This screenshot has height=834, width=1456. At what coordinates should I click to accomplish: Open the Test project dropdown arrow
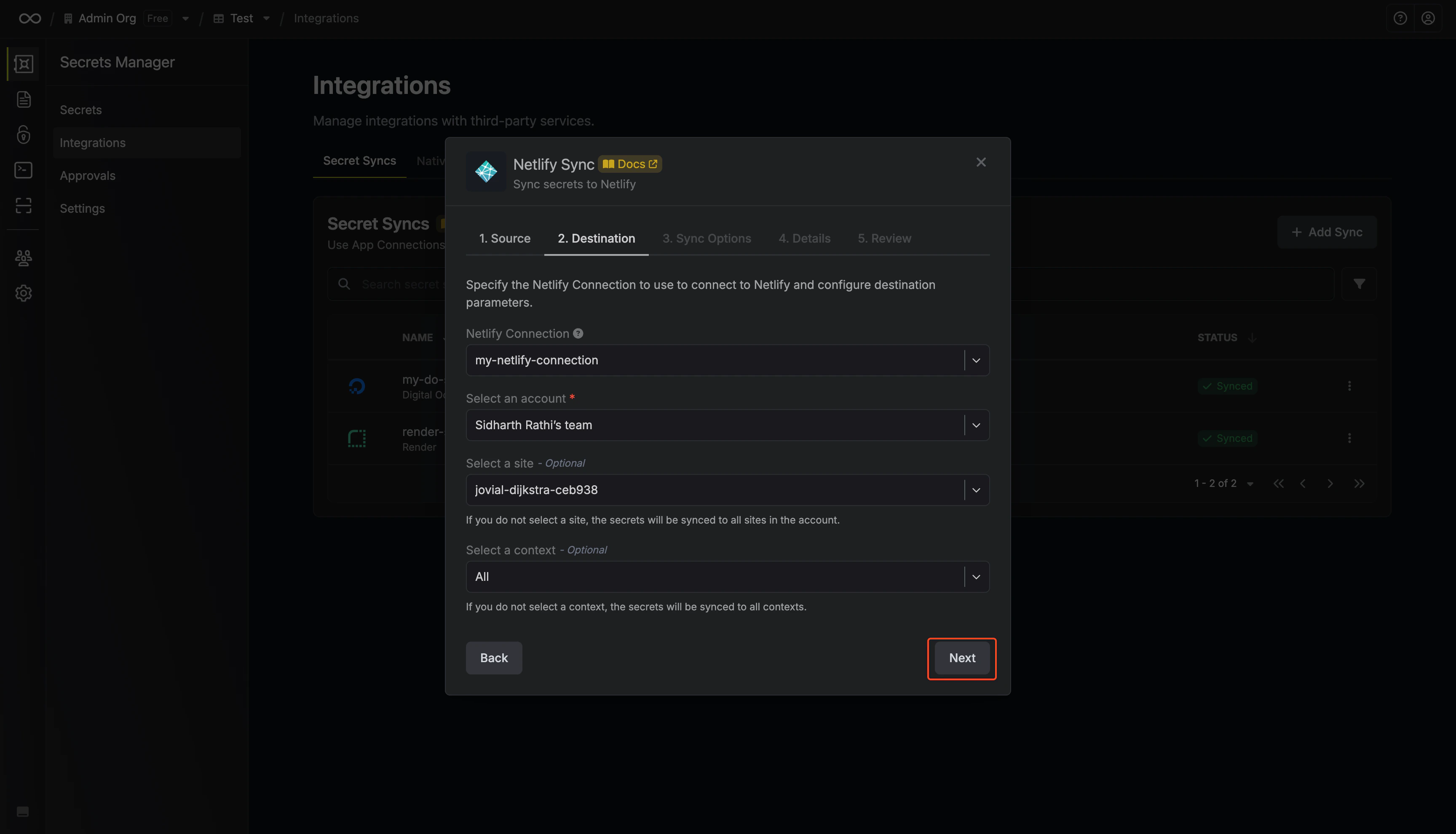tap(266, 19)
